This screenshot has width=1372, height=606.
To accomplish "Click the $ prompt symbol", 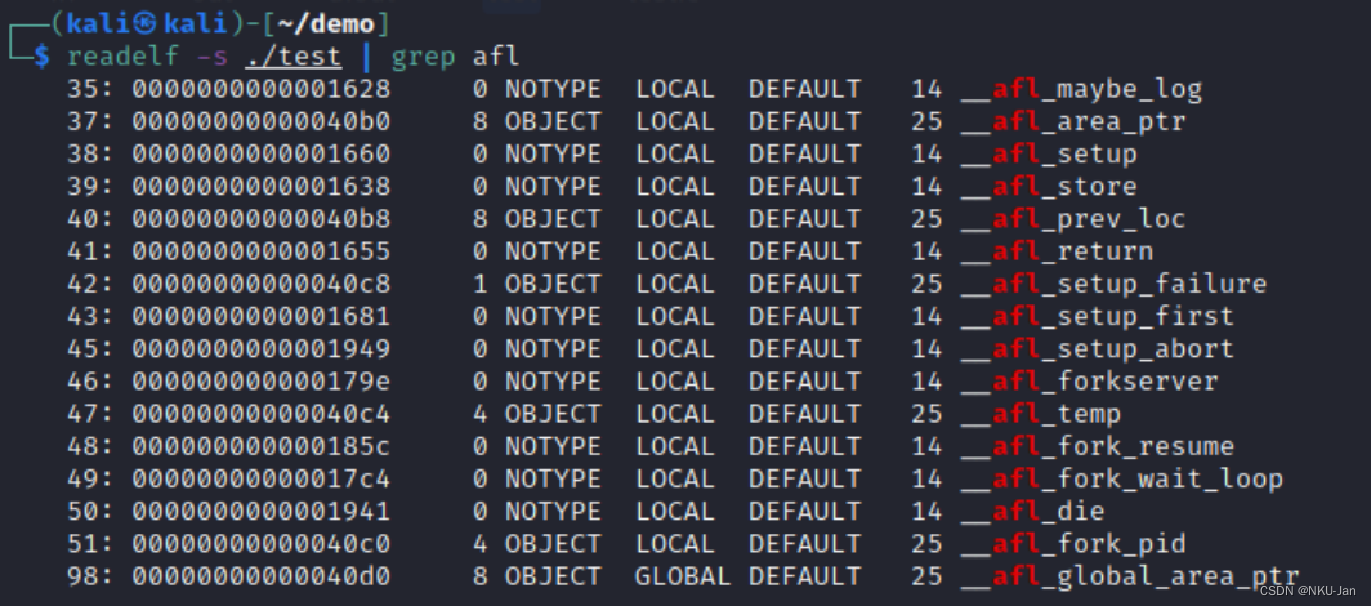I will [42, 57].
